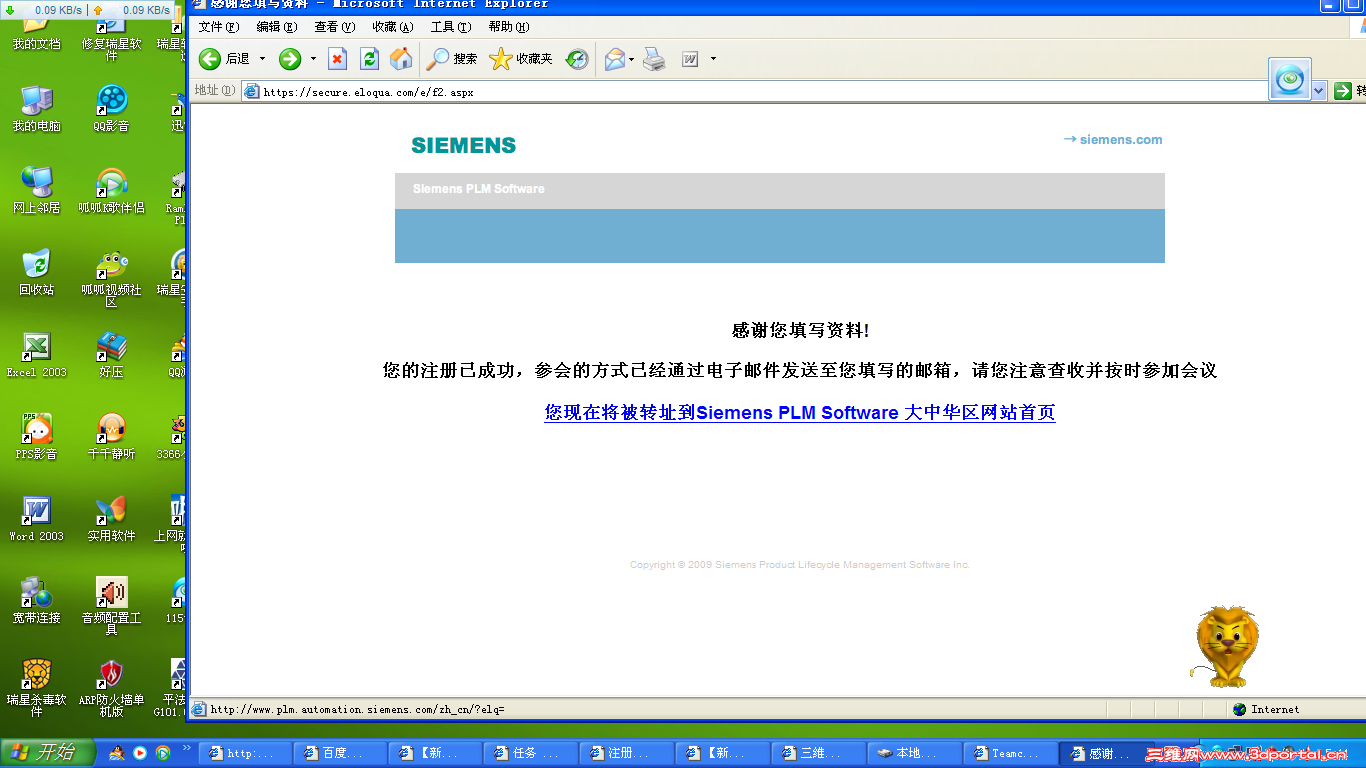Click the Rising lion mascot
This screenshot has height=768, width=1366.
pyautogui.click(x=1227, y=647)
